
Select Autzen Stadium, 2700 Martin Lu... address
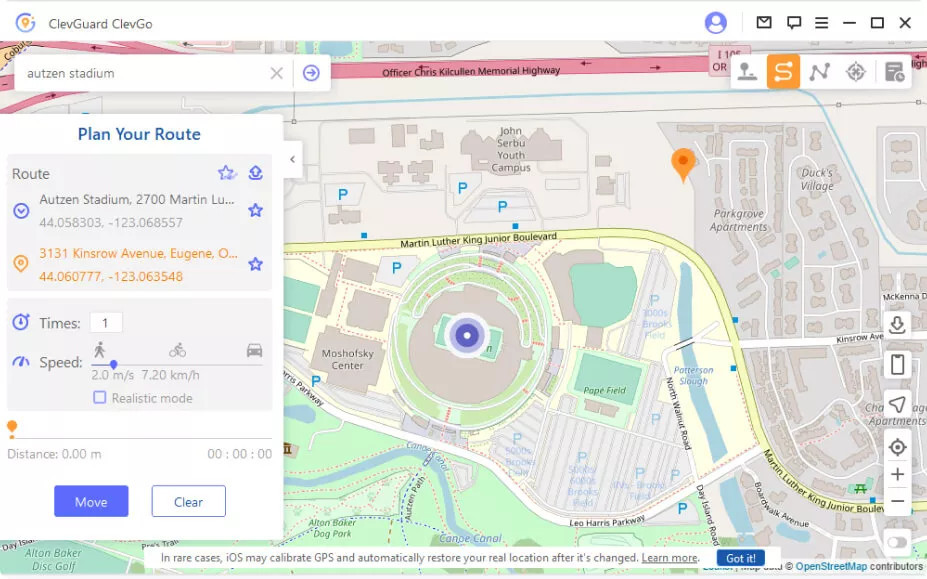pyautogui.click(x=137, y=199)
